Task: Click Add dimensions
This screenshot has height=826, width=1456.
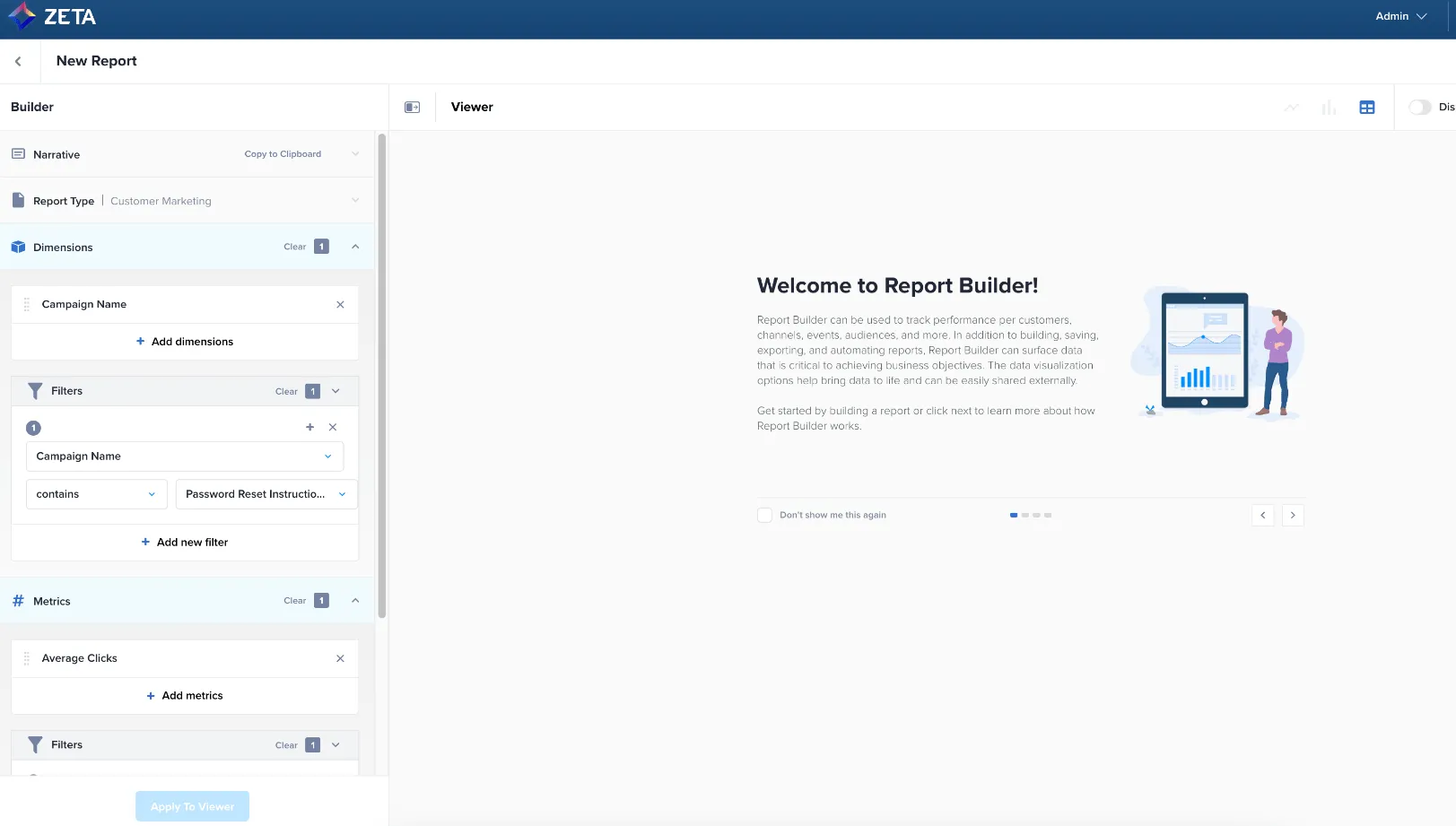Action: coord(185,342)
